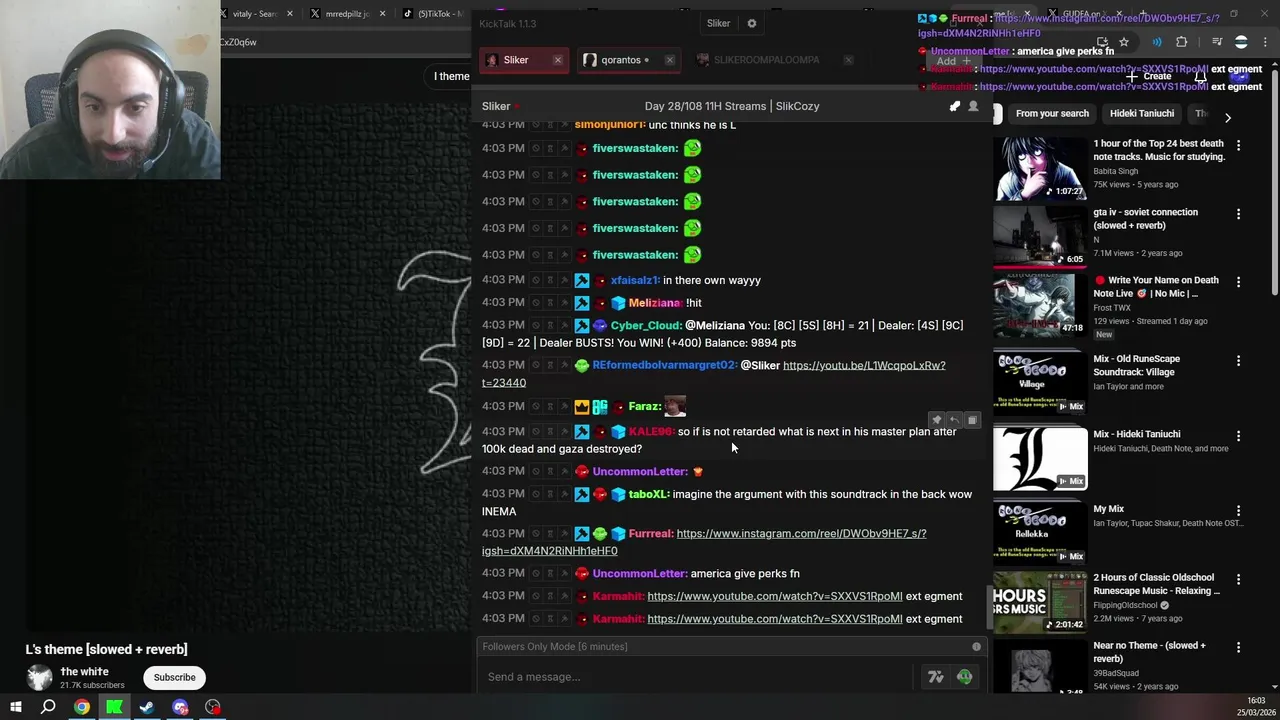Image resolution: width=1280 pixels, height=720 pixels.
Task: Open options for 2 Hours Classic Runescape Music
Action: click(x=1238, y=579)
